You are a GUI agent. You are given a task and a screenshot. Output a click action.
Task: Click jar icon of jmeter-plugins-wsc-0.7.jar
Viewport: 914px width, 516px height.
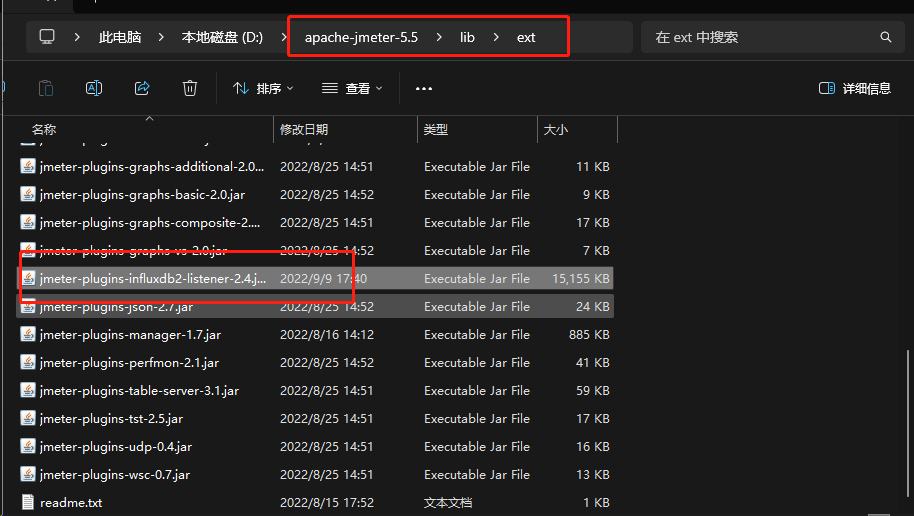[x=27, y=474]
